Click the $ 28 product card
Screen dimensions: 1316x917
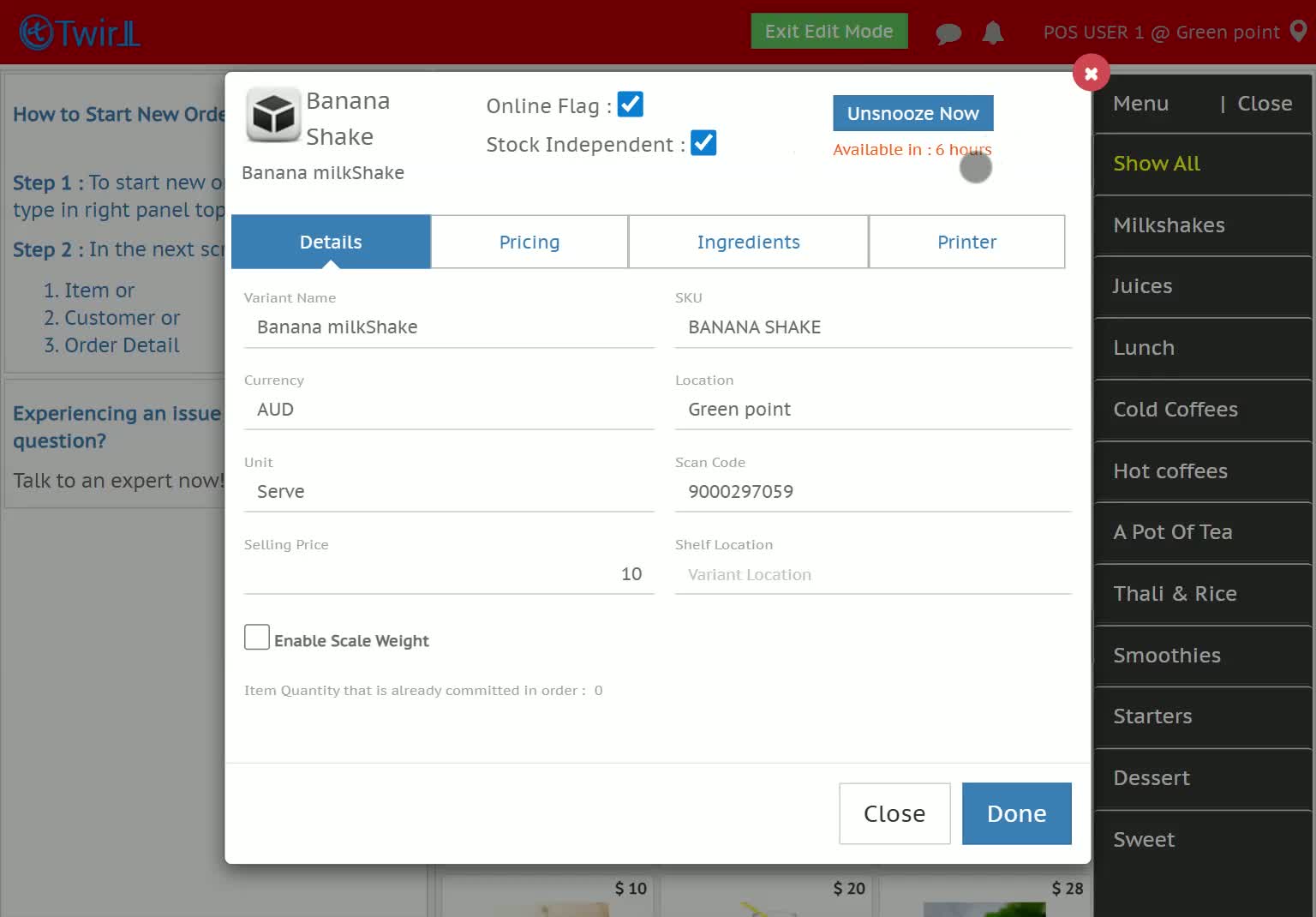pyautogui.click(x=984, y=896)
